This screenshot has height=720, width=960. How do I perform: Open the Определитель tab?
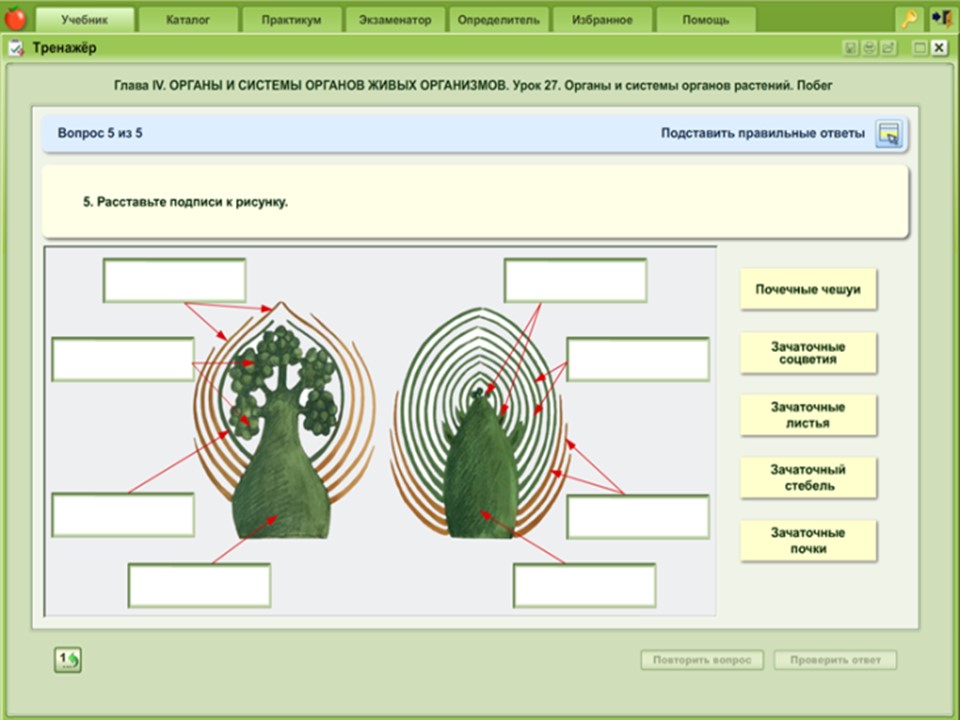click(x=497, y=20)
